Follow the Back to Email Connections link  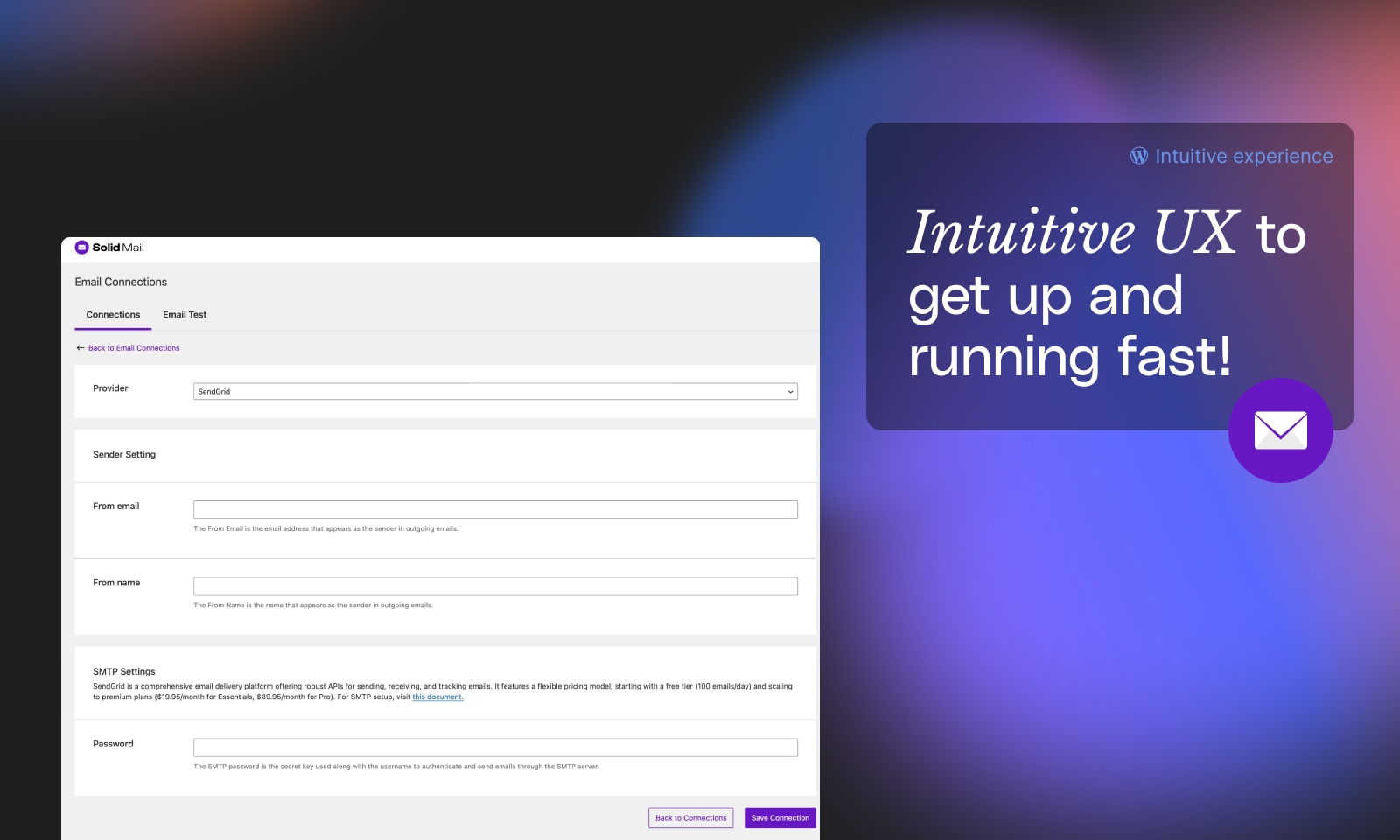(x=134, y=348)
